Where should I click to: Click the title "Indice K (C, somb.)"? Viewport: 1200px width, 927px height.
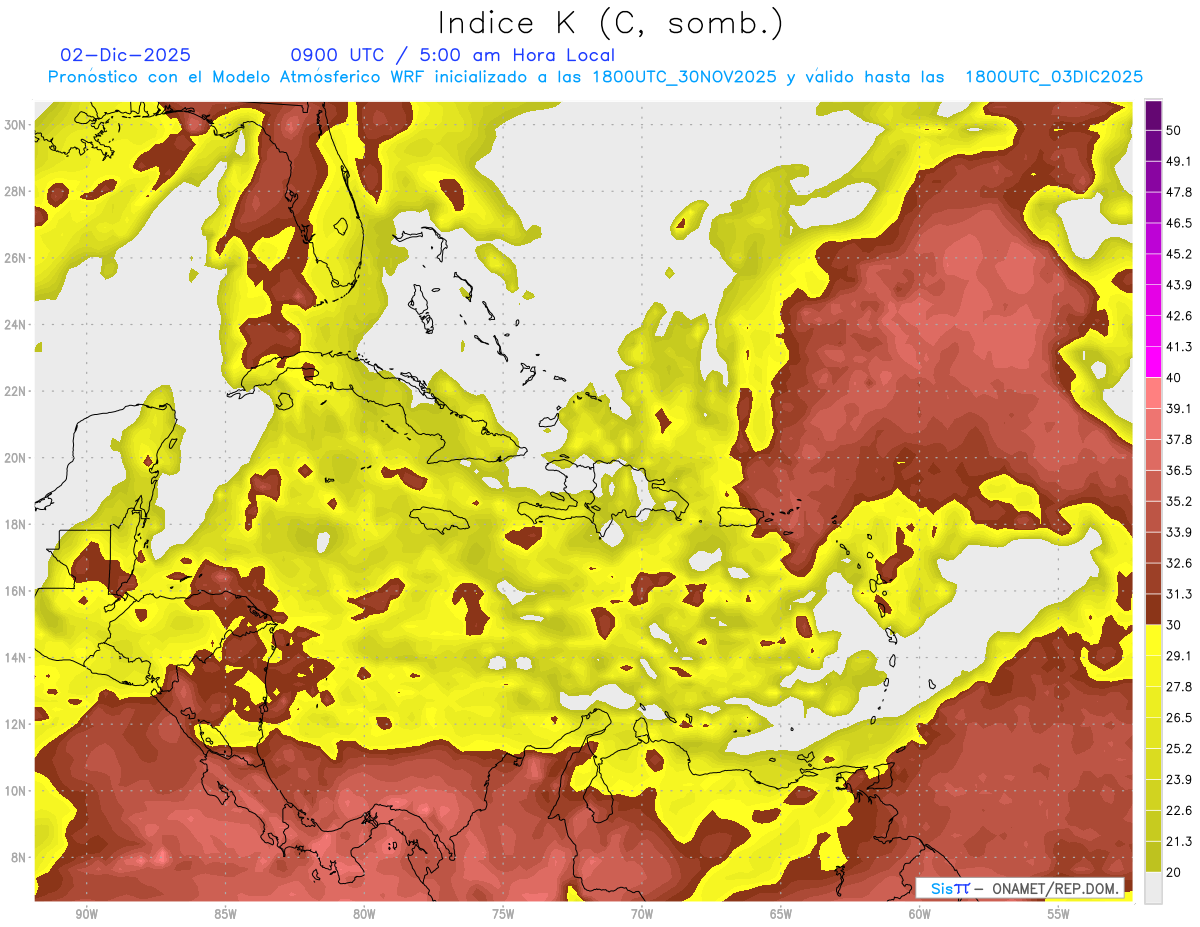(x=611, y=24)
